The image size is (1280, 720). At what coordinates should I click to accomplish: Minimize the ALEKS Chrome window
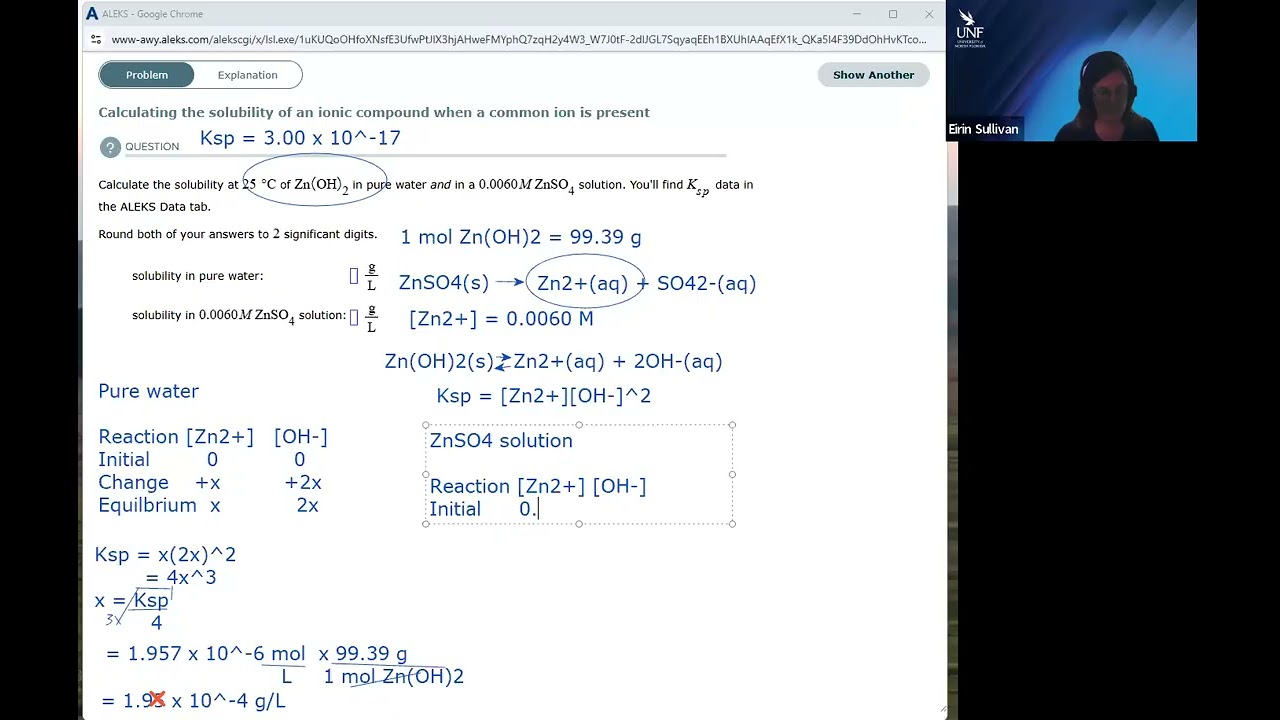[857, 14]
